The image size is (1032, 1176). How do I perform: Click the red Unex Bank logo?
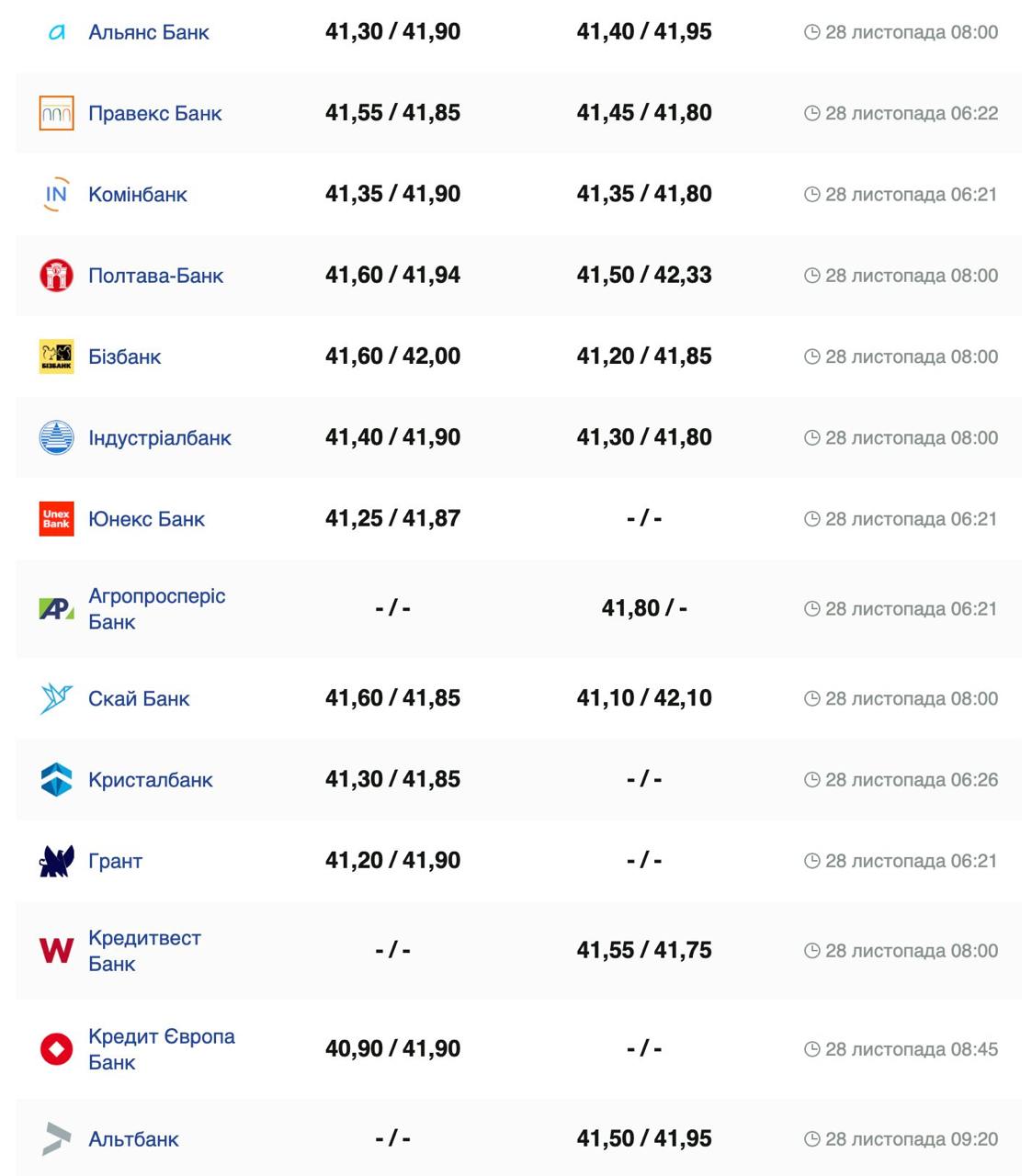pyautogui.click(x=56, y=519)
